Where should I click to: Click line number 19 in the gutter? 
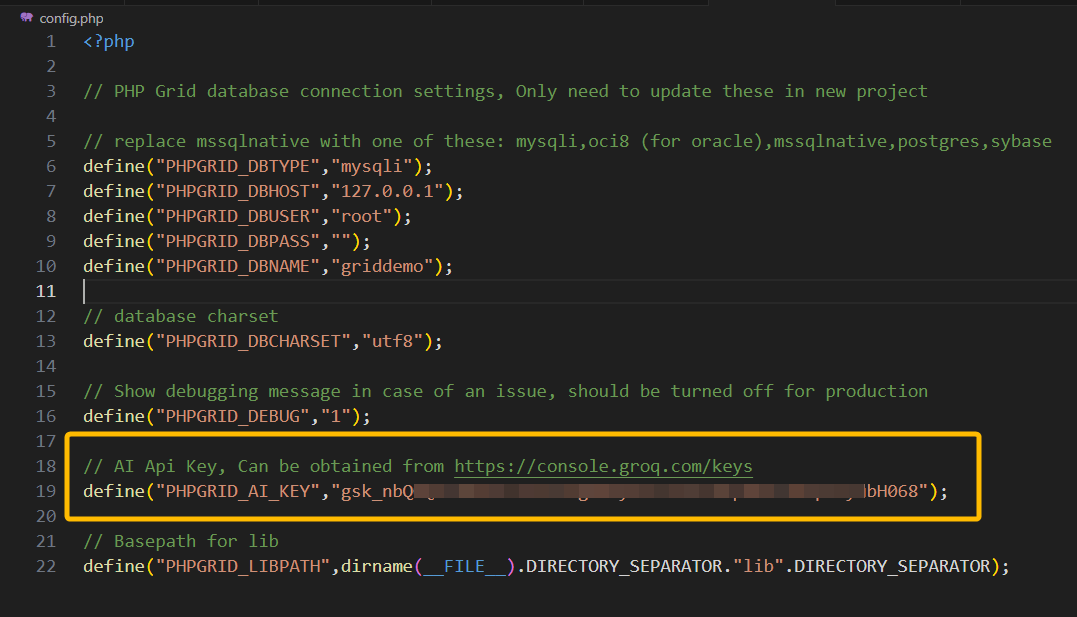pos(46,491)
